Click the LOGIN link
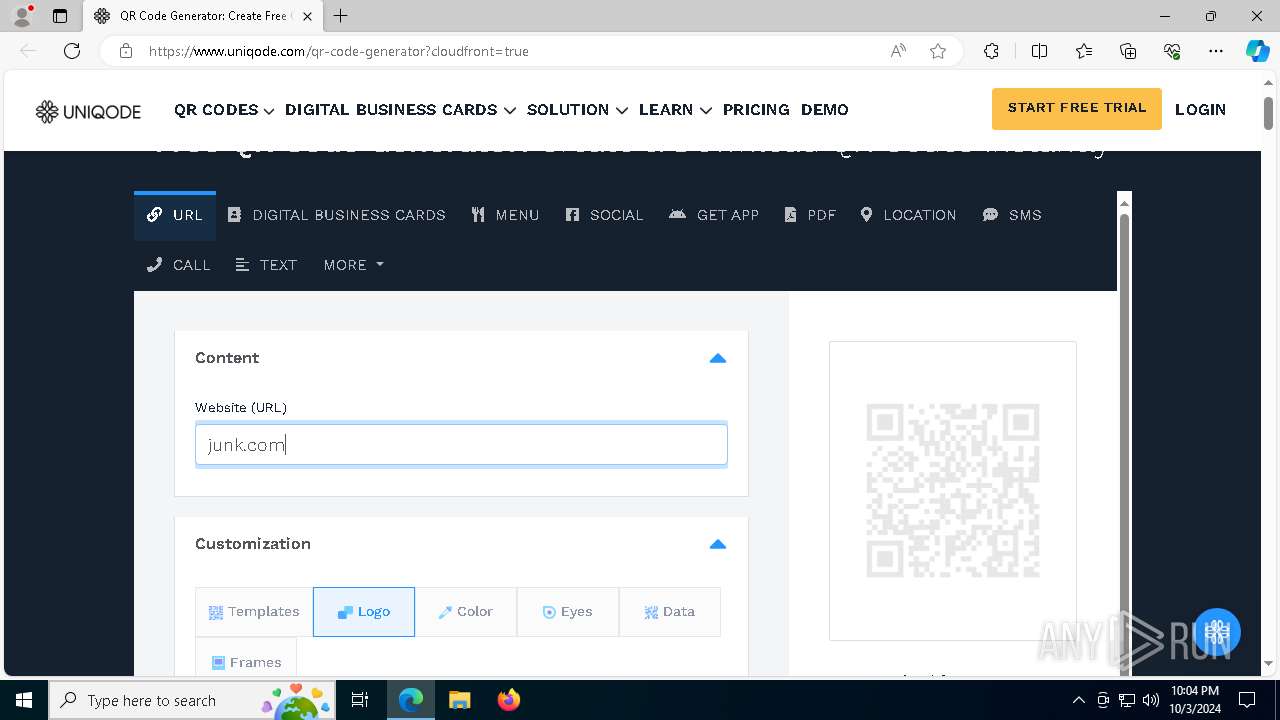The width and height of the screenshot is (1280, 720). (1200, 110)
